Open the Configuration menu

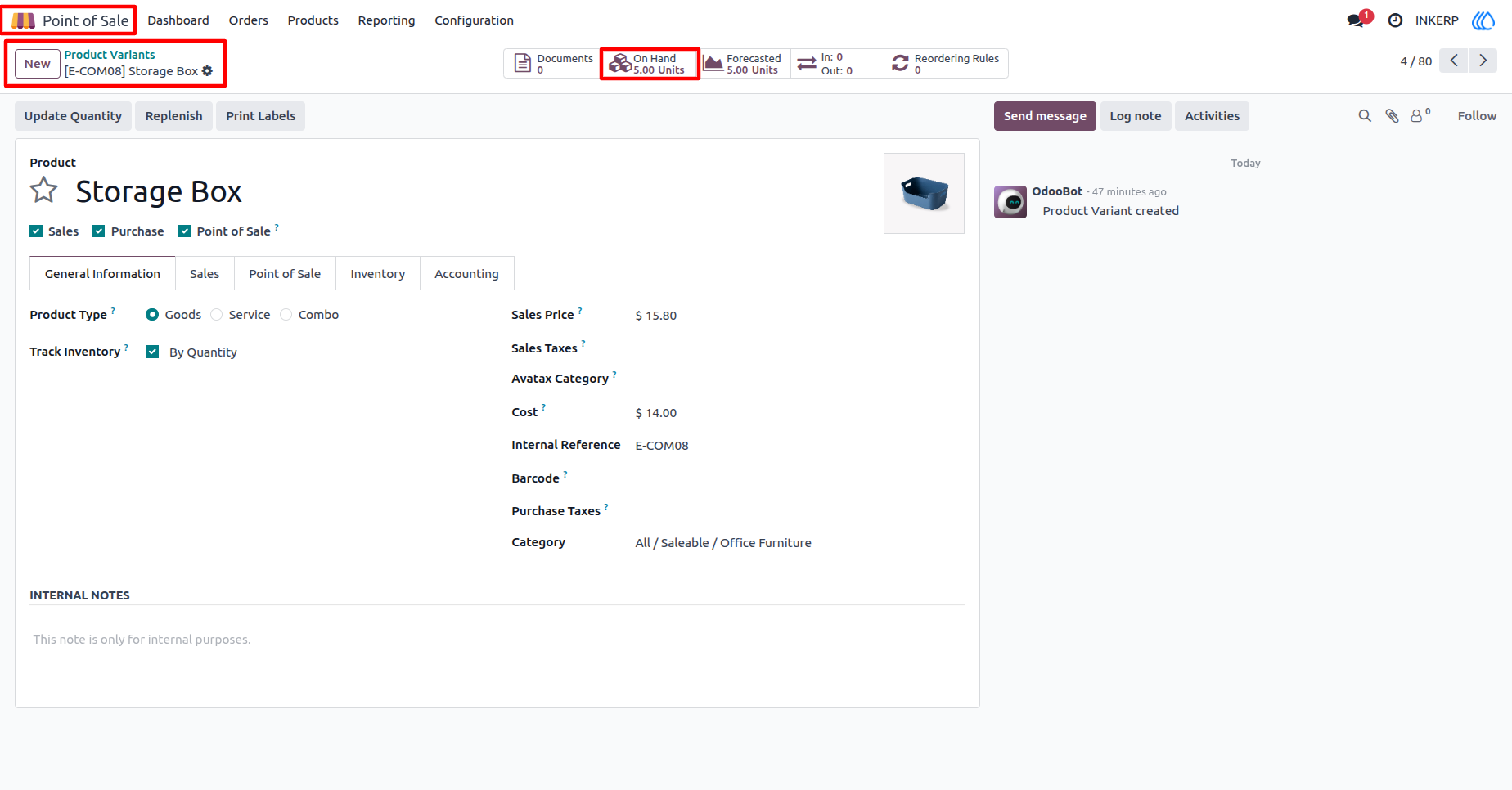click(474, 20)
